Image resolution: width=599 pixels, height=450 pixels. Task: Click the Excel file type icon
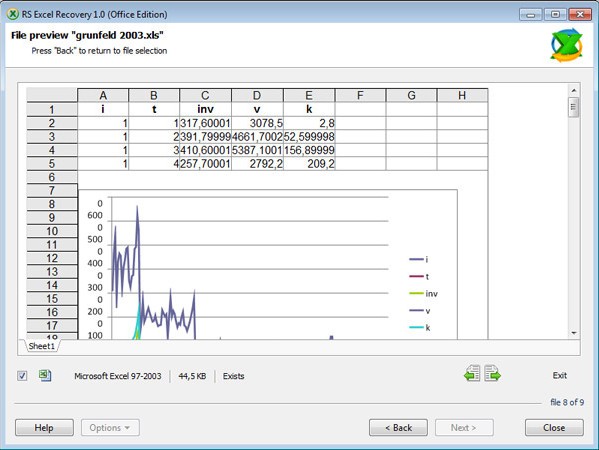(45, 376)
